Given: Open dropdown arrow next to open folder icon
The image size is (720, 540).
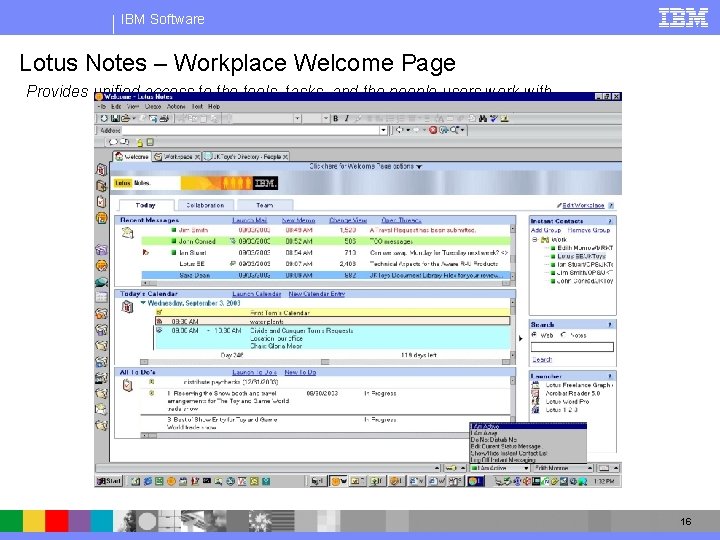Looking at the screenshot, I should 134,118.
